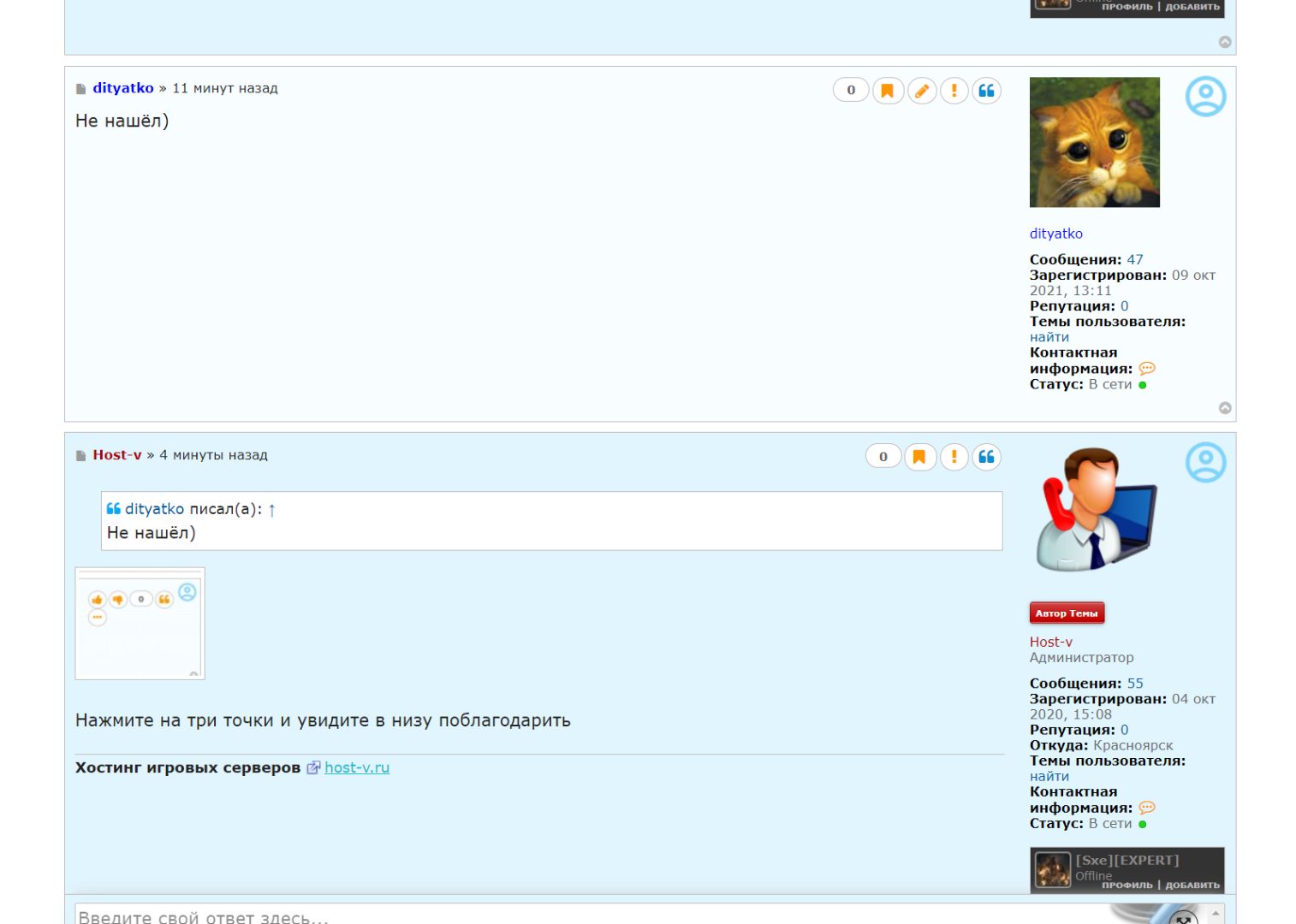The width and height of the screenshot is (1296, 924).
Task: Click the edit pencil icon on dityatko's post
Action: point(921,91)
